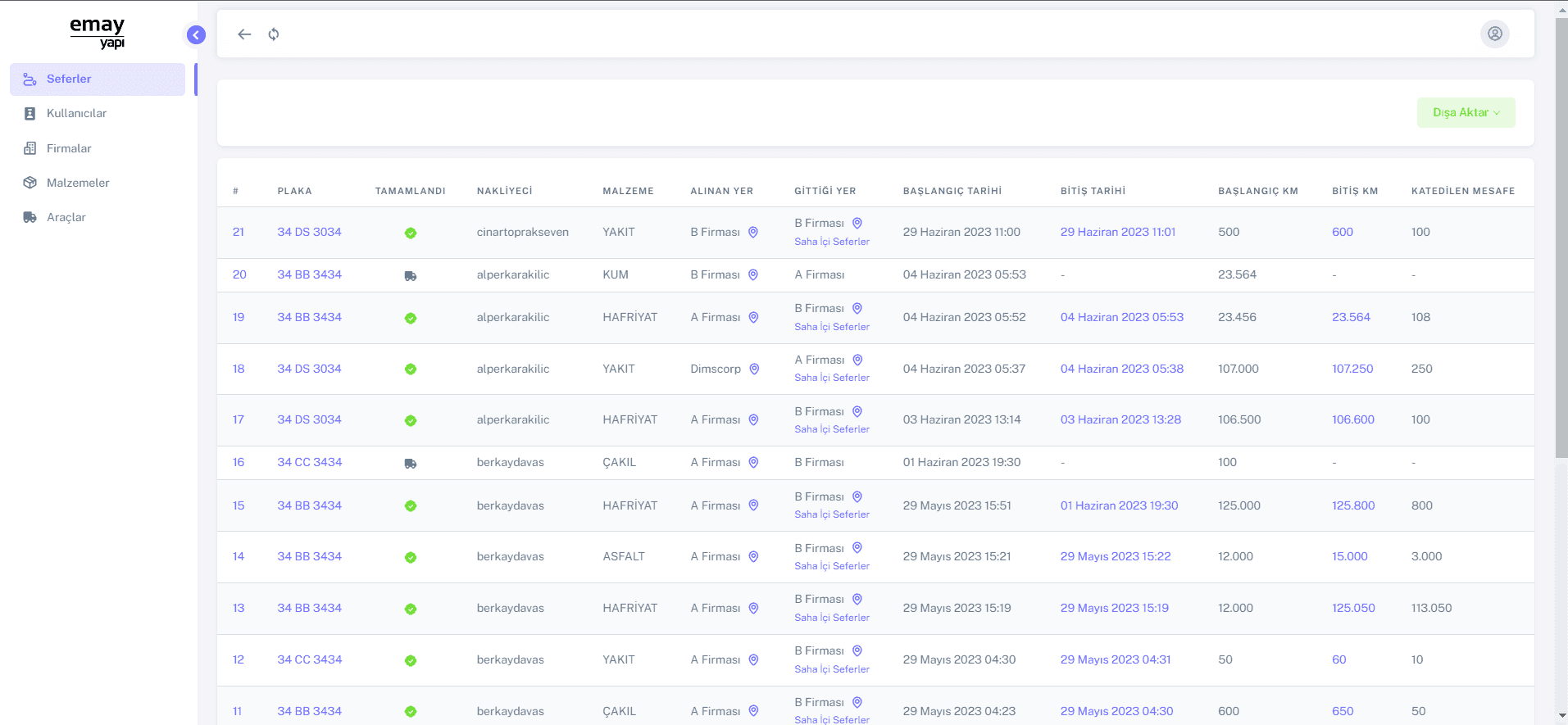
Task: Click green completed check in row 21
Action: [x=411, y=233]
